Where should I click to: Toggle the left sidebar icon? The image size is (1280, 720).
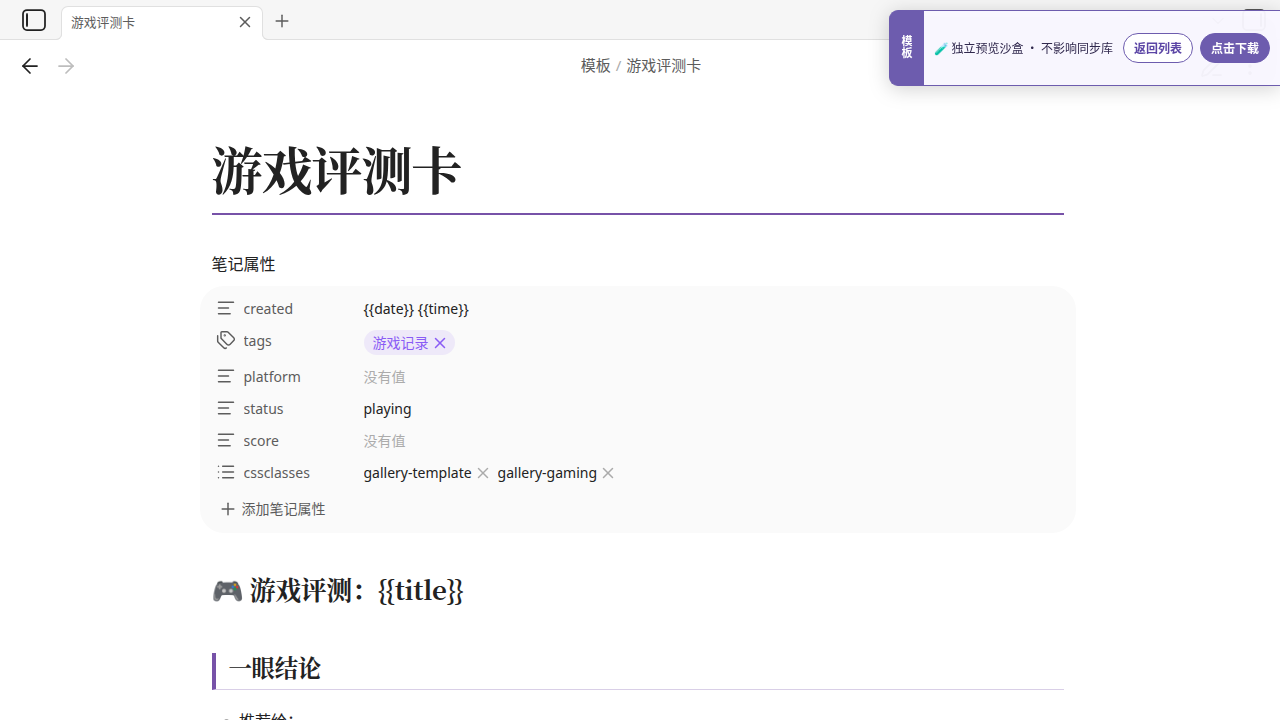[x=34, y=20]
